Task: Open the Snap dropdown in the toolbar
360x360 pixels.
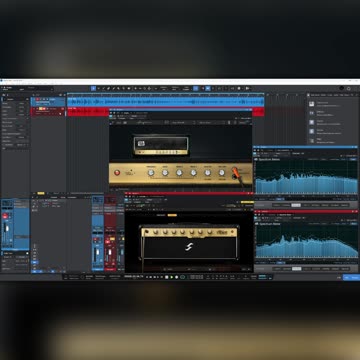Action: (186, 88)
